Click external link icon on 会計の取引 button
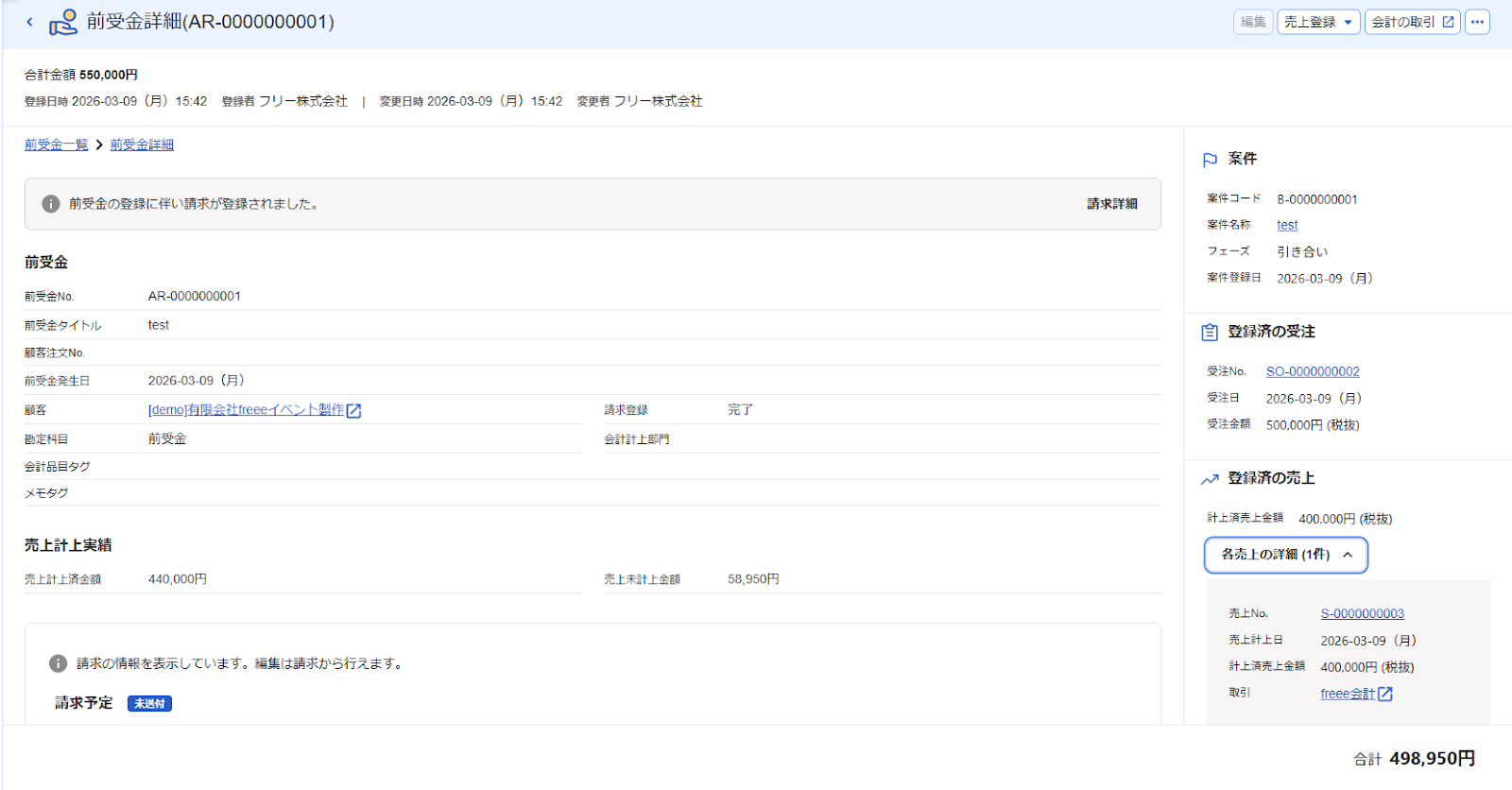This screenshot has height=790, width=1512. point(1448,22)
